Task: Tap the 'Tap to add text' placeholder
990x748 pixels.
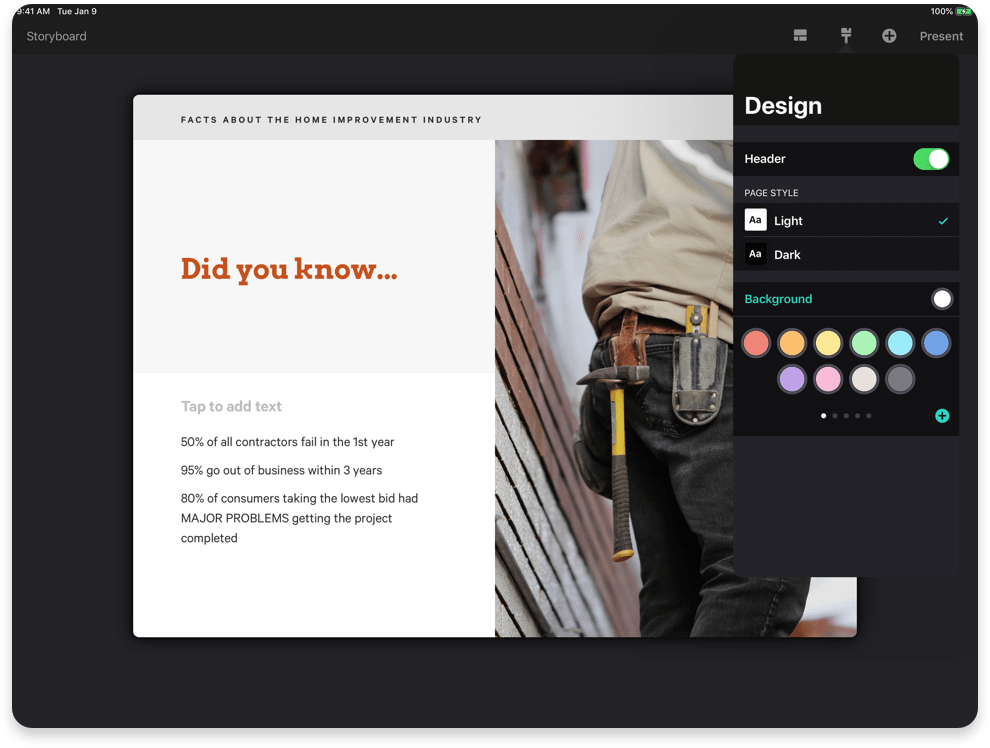Action: pyautogui.click(x=231, y=407)
